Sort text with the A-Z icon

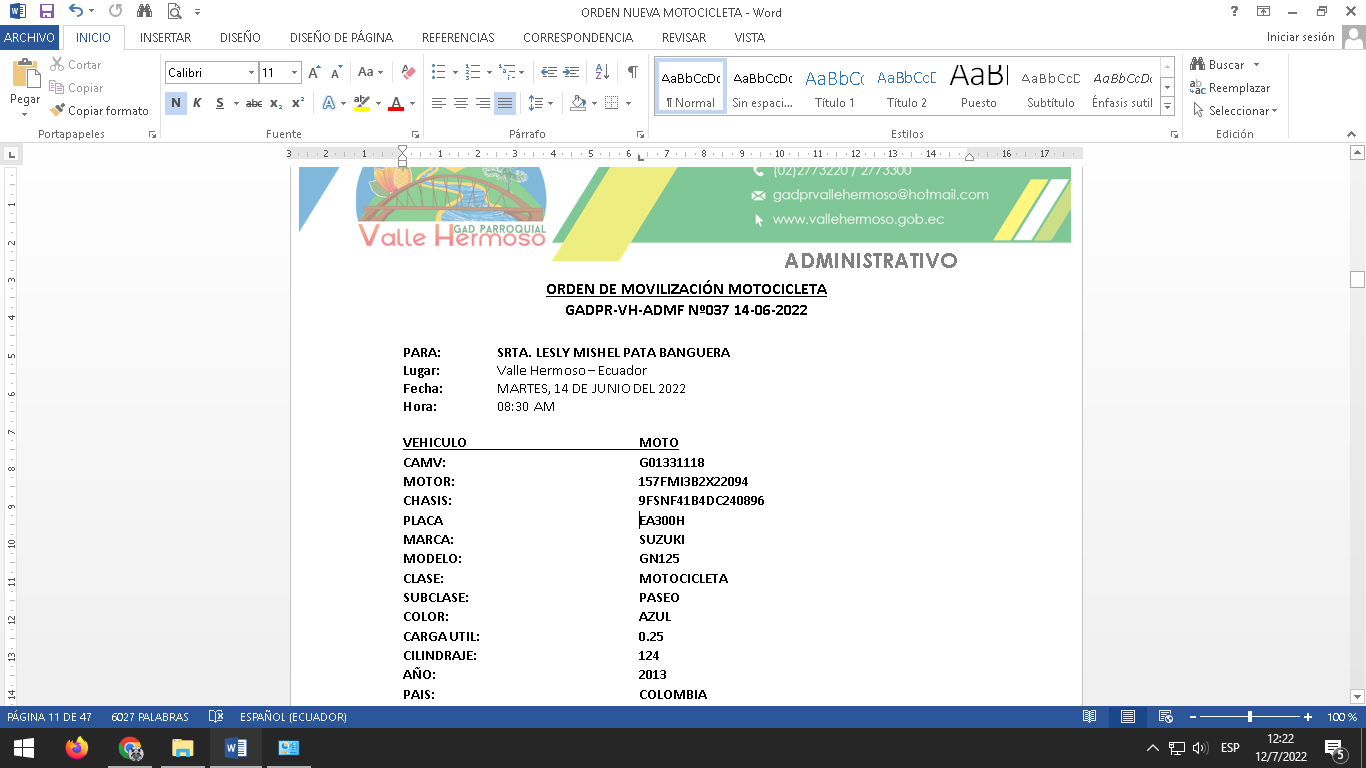(602, 72)
